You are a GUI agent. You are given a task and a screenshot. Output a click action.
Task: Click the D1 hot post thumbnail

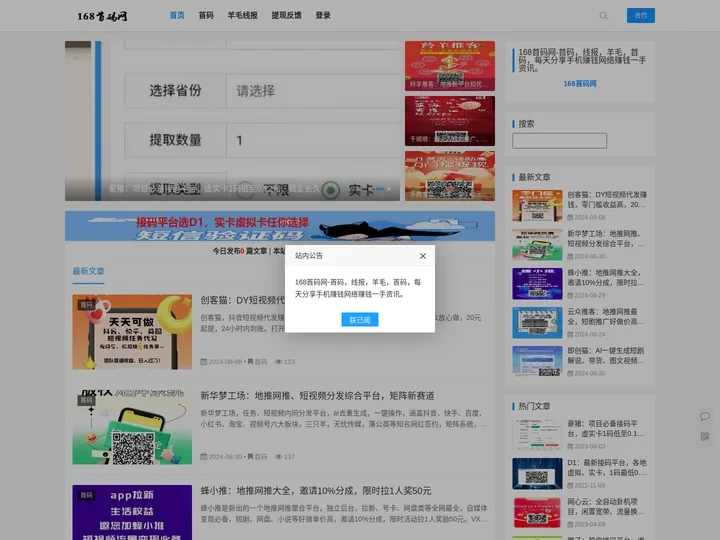click(537, 473)
